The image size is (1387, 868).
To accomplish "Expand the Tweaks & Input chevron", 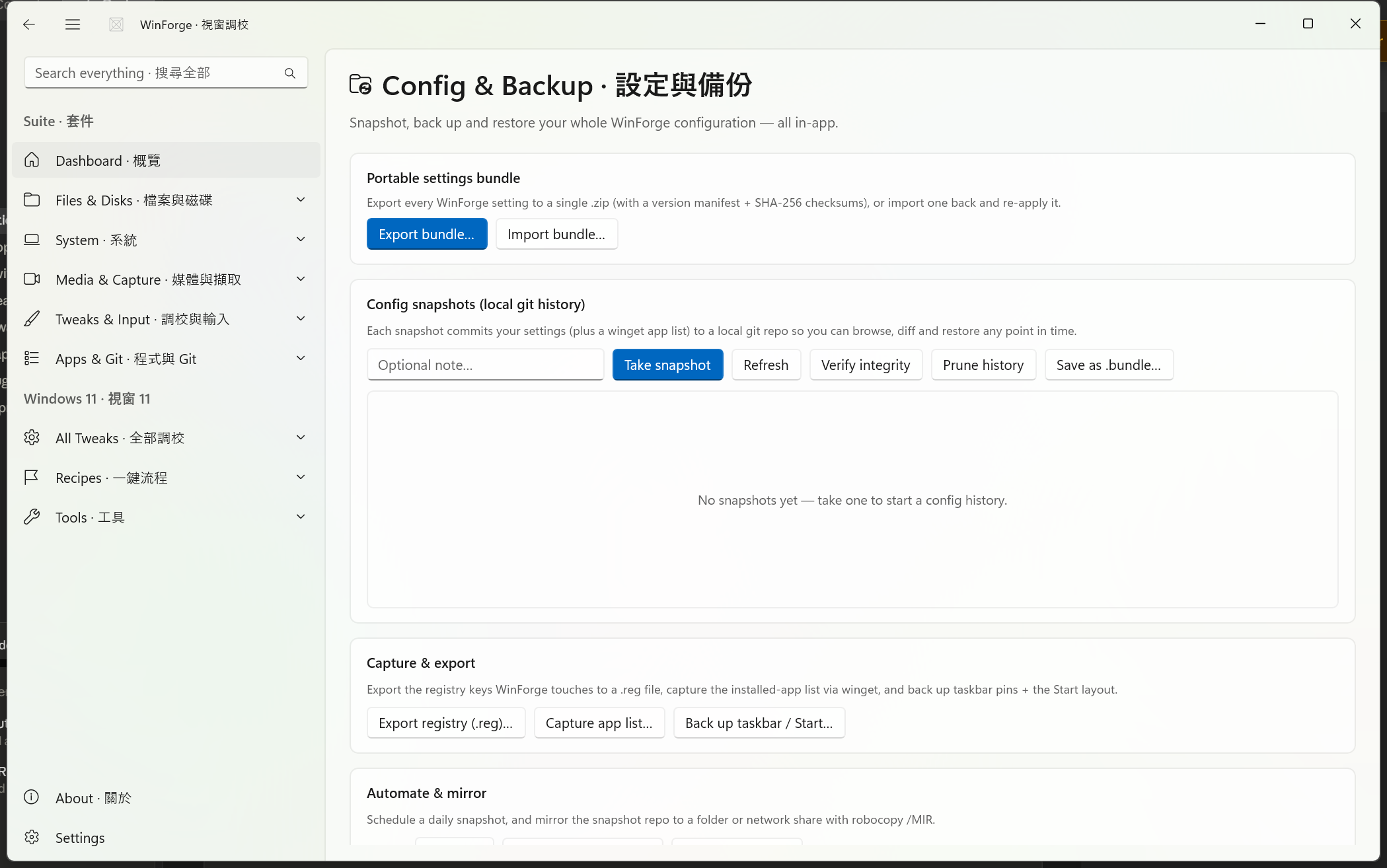I will tap(301, 318).
